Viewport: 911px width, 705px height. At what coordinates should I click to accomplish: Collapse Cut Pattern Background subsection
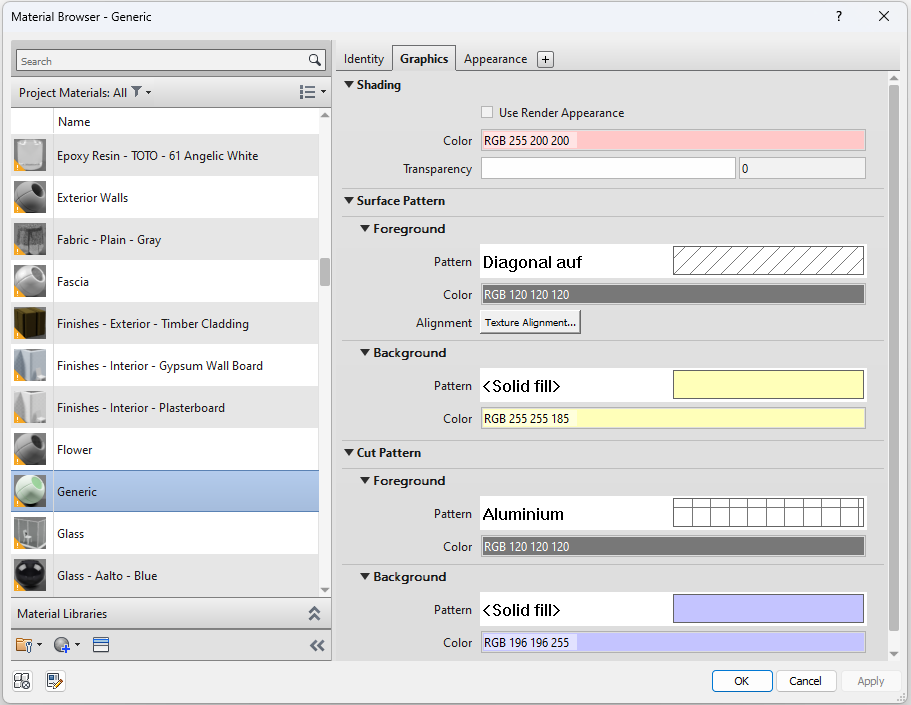365,576
